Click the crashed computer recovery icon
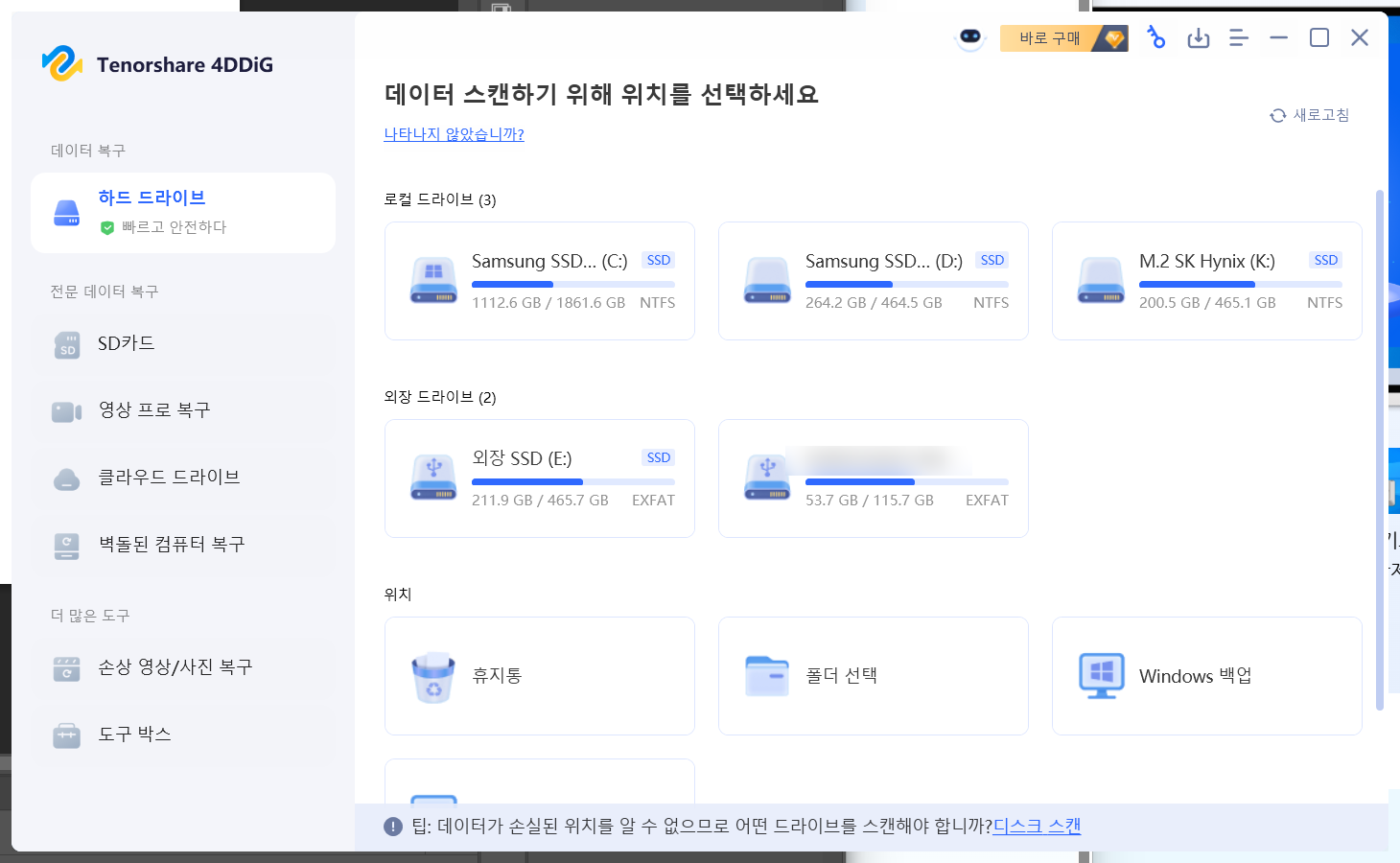The image size is (1400, 863). coord(67,547)
